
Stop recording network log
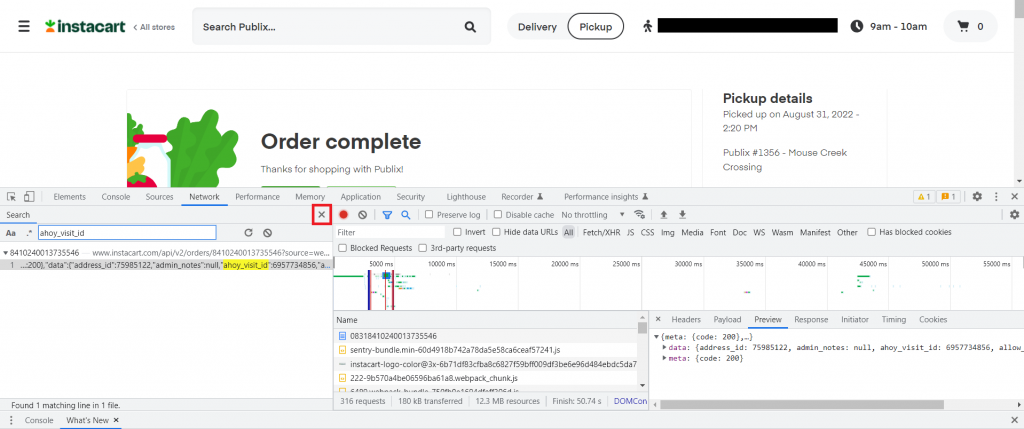[344, 214]
